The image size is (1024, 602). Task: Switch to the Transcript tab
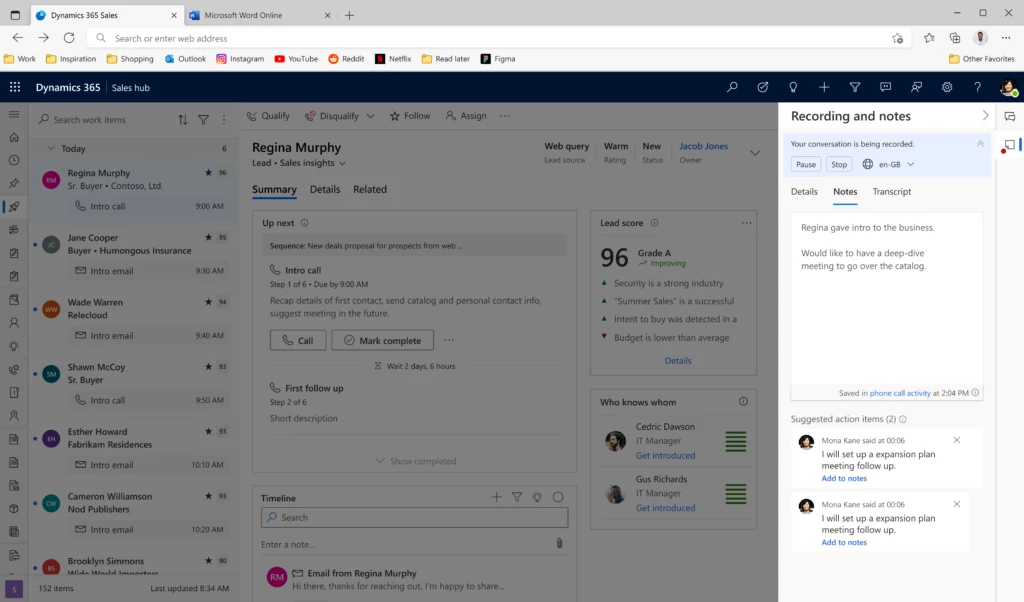(x=892, y=191)
